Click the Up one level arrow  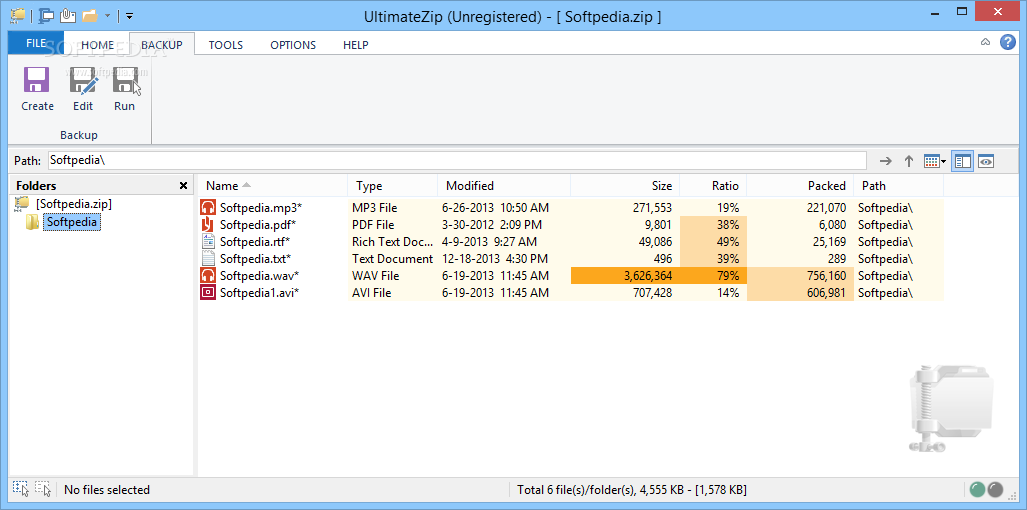point(909,161)
